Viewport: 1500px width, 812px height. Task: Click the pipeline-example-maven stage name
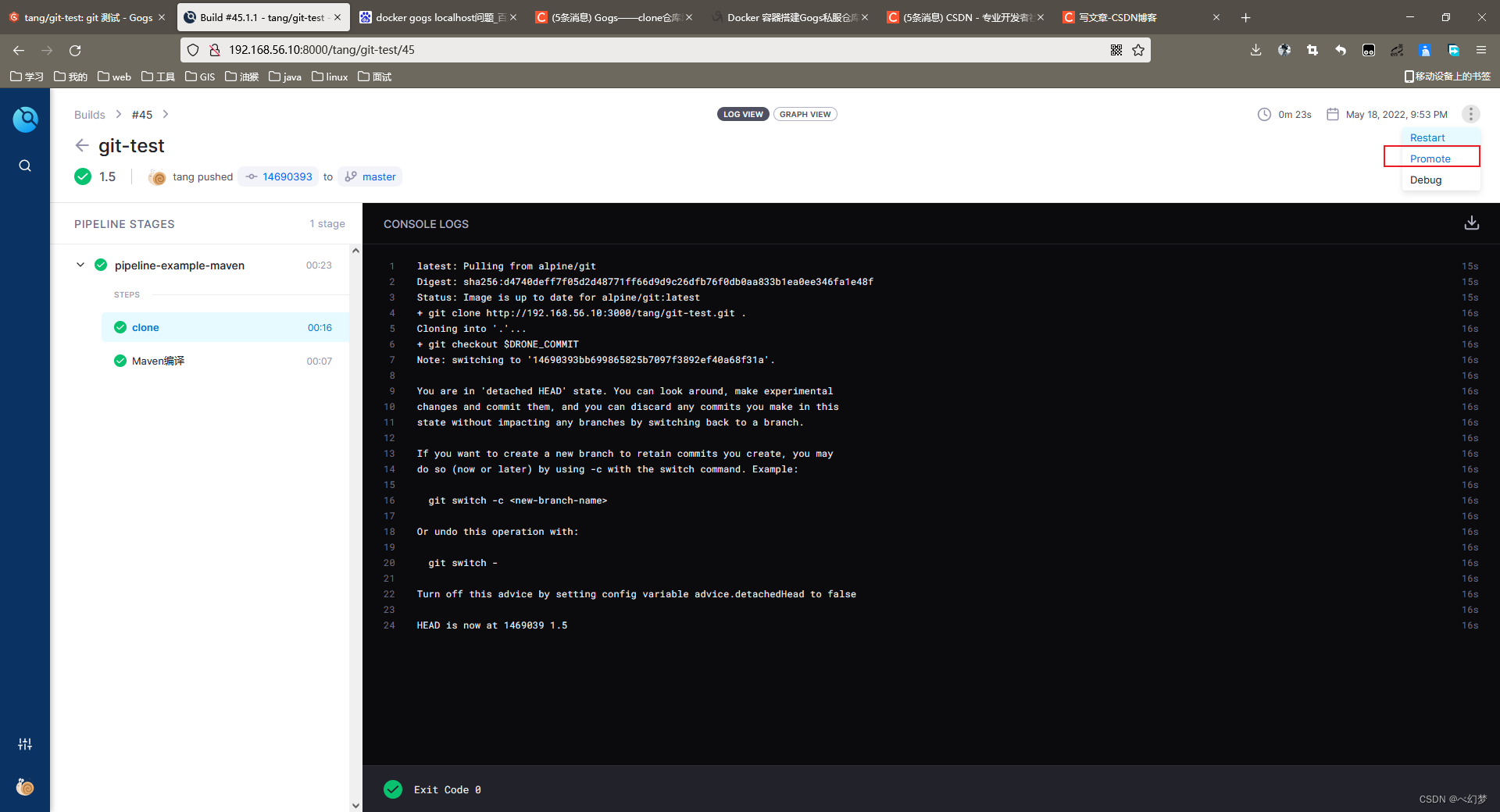(180, 265)
